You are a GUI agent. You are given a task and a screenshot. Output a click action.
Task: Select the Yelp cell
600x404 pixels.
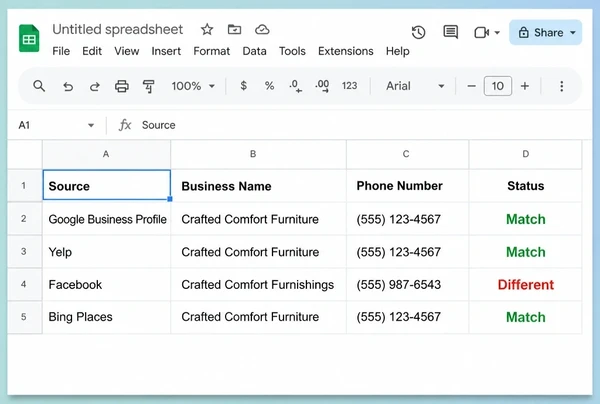(106, 252)
